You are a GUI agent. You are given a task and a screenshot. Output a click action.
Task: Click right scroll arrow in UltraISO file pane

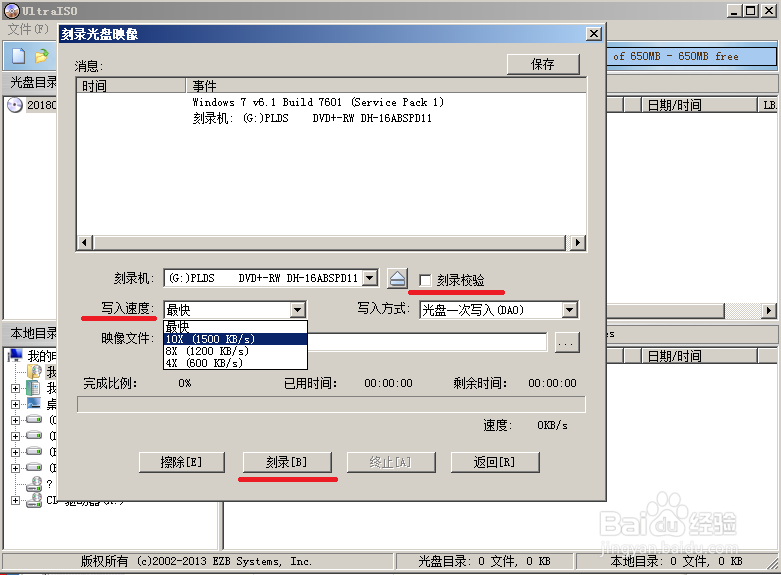(x=769, y=310)
